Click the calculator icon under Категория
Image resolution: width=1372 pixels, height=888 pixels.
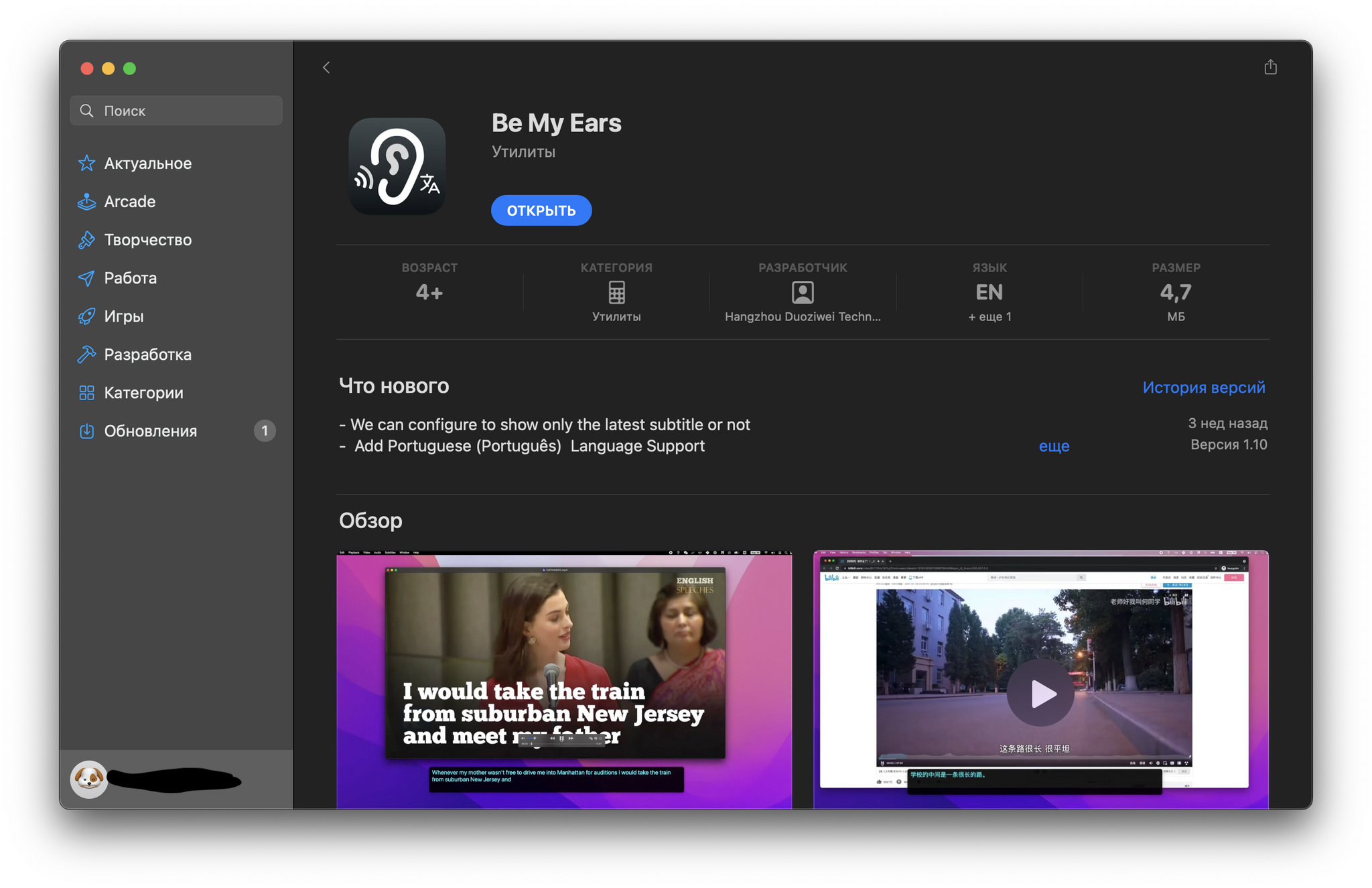pyautogui.click(x=616, y=292)
